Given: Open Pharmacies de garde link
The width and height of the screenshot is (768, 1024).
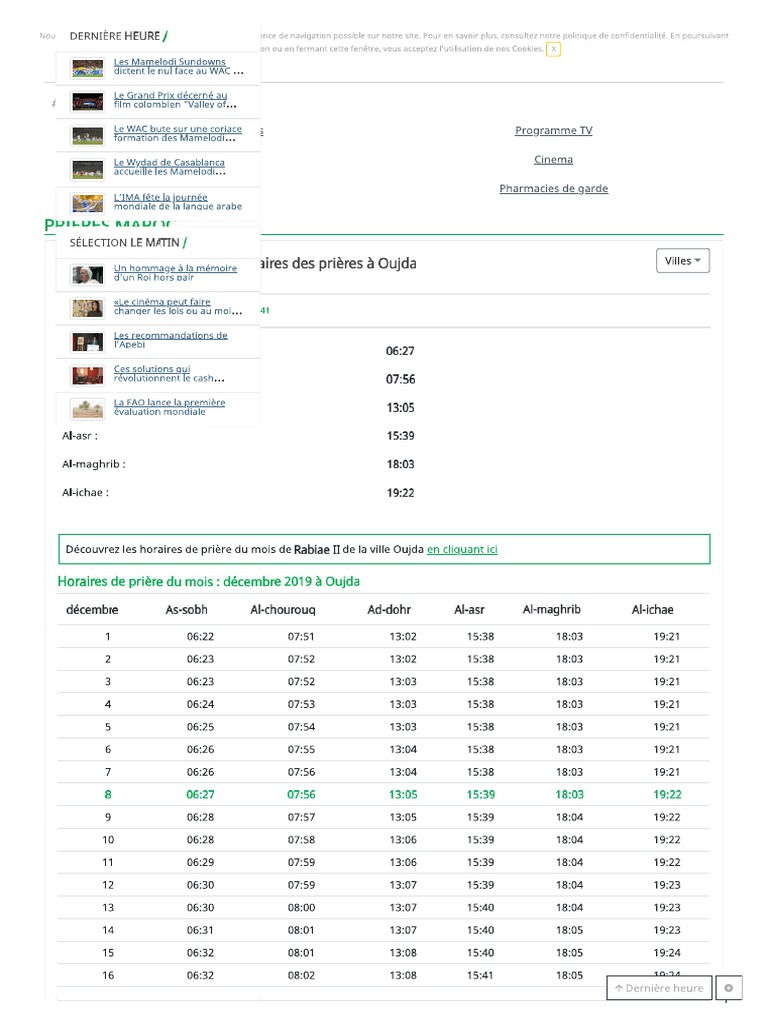Looking at the screenshot, I should (x=553, y=189).
